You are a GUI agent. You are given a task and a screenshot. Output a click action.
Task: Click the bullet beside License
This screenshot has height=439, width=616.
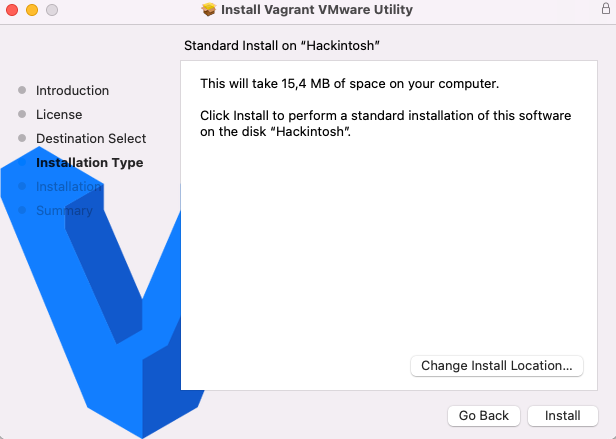point(22,114)
